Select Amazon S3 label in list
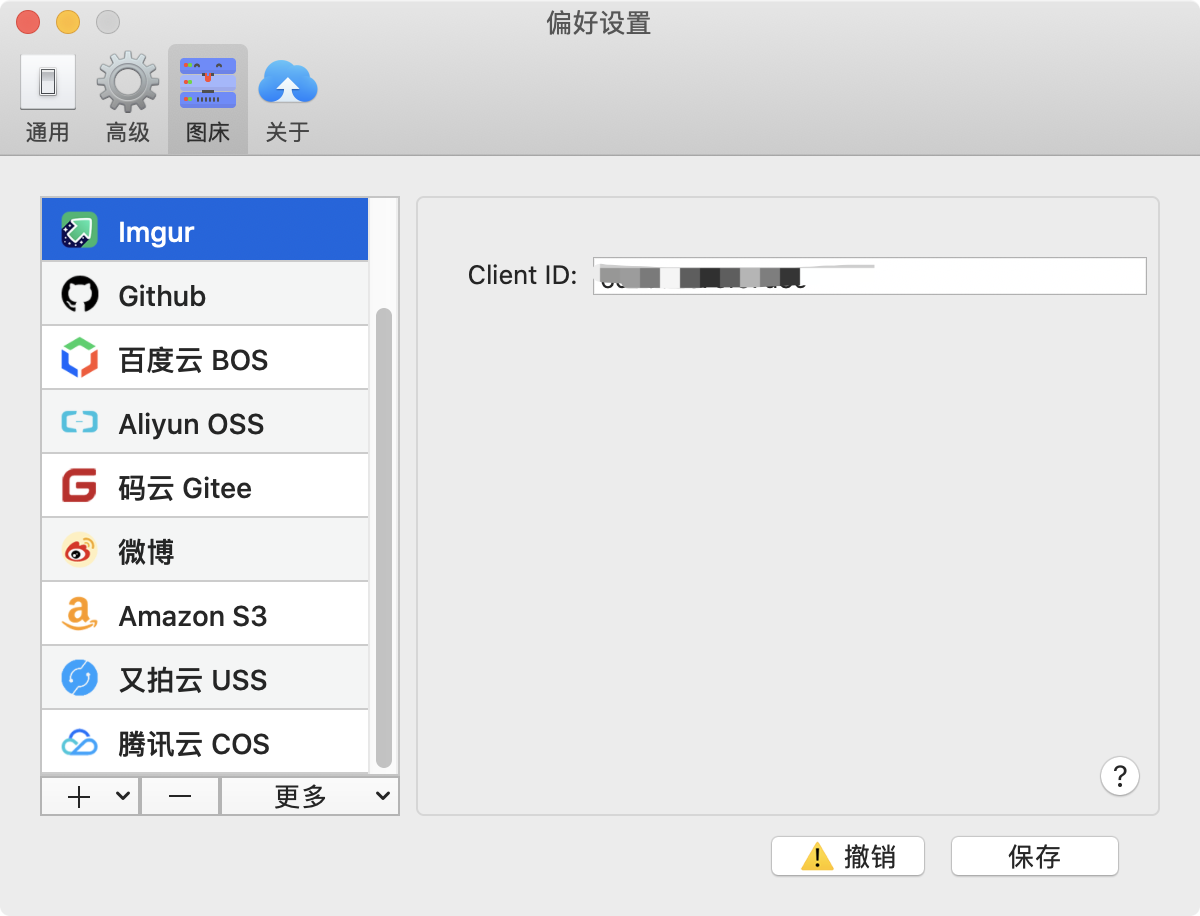Image resolution: width=1200 pixels, height=916 pixels. (193, 616)
